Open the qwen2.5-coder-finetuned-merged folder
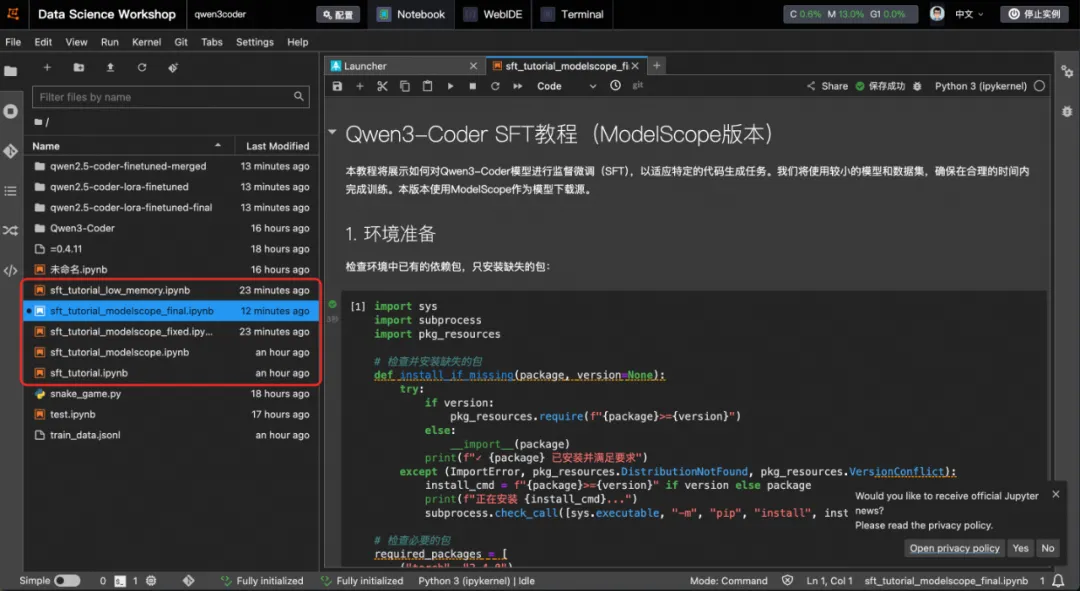Screen dimensions: 1080x591 point(171,166)
